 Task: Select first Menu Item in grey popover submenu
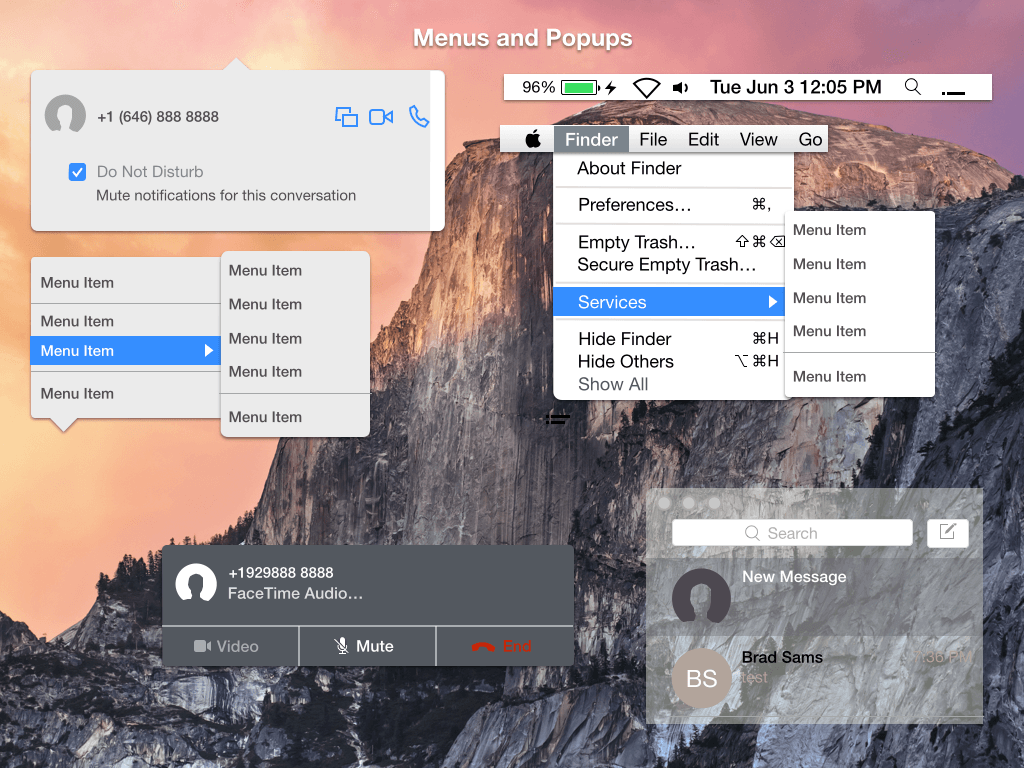pos(295,270)
